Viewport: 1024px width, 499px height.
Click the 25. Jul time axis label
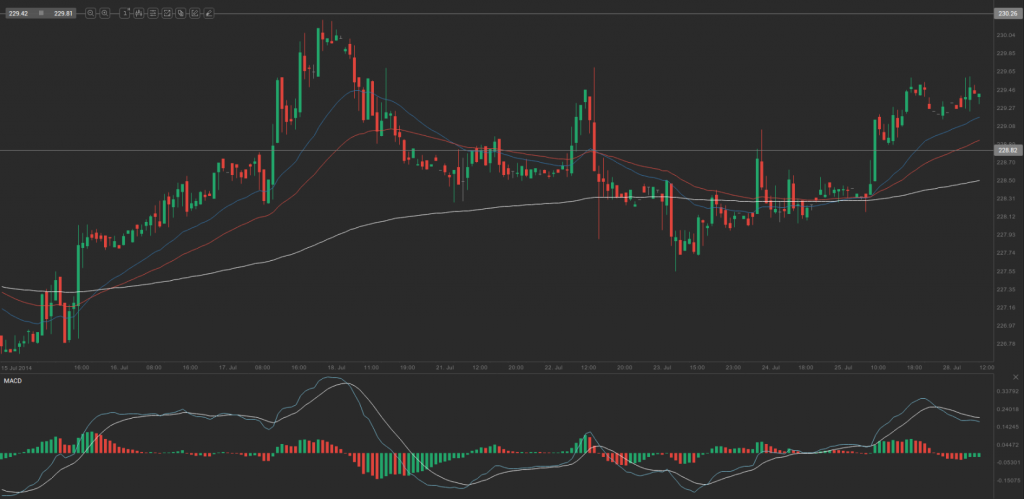842,367
